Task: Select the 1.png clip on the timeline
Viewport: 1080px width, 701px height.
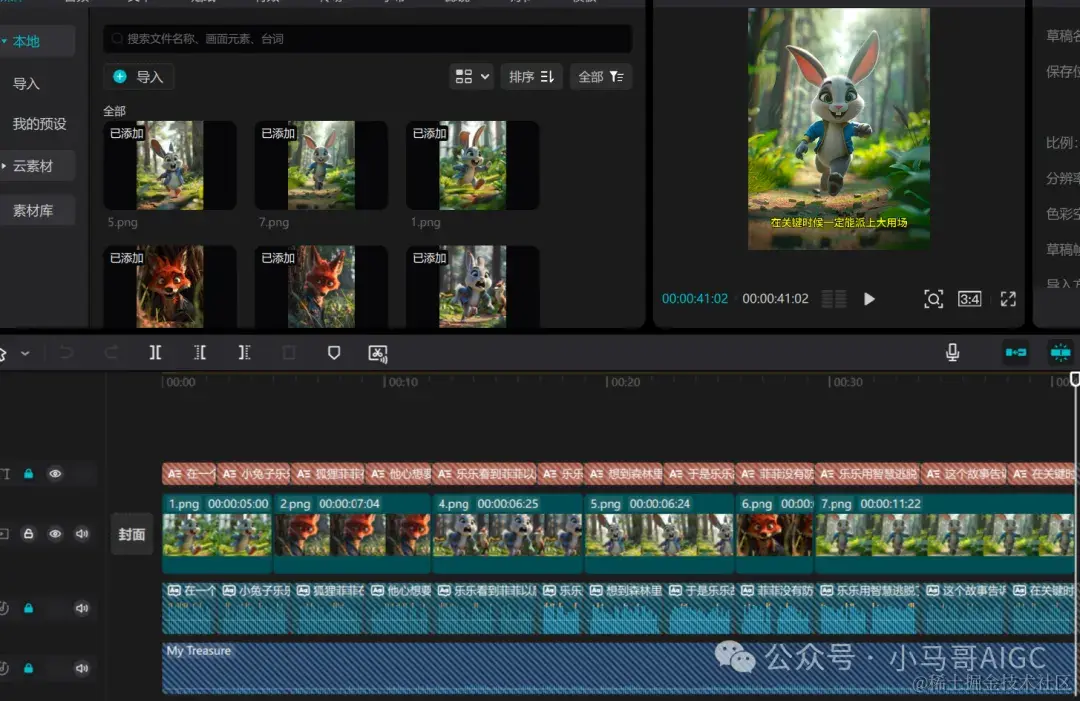Action: tap(217, 533)
